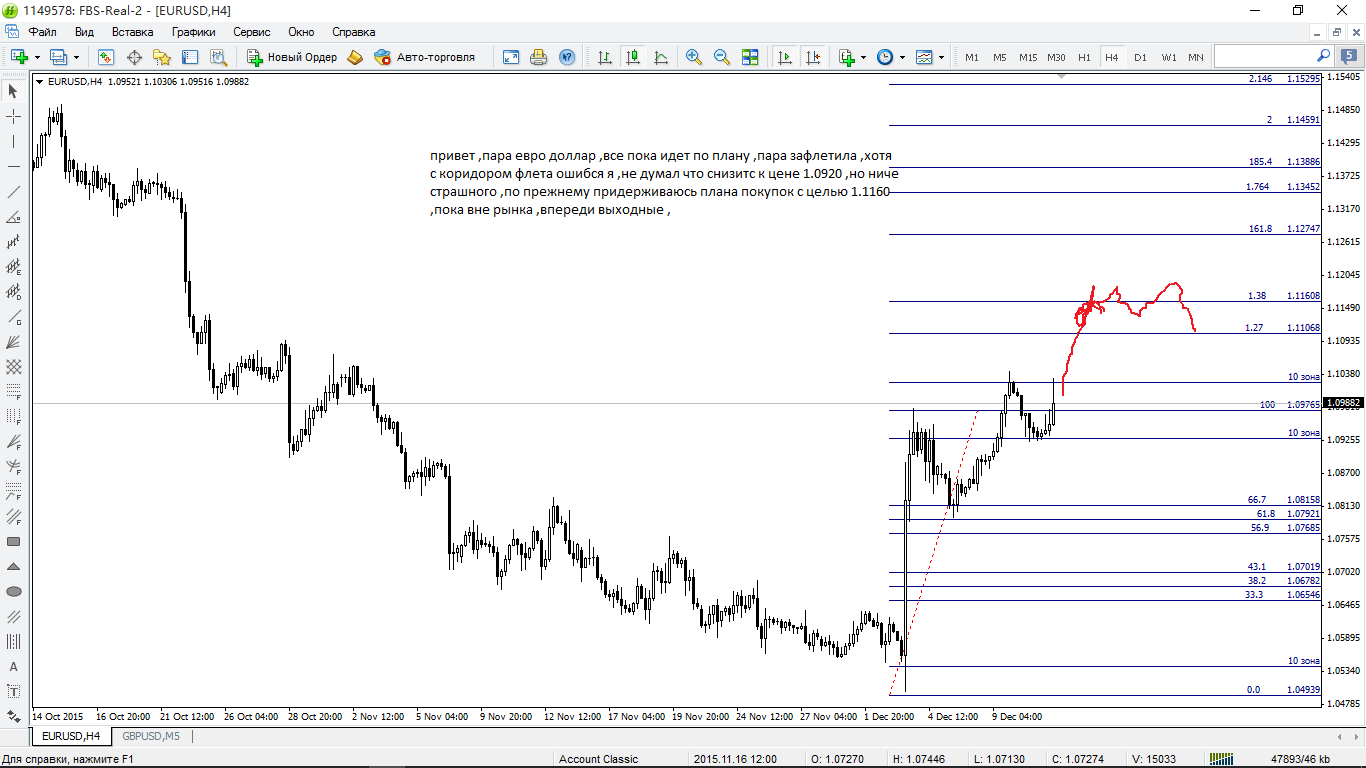
Task: Click the M5 timeframe button
Action: click(1000, 57)
